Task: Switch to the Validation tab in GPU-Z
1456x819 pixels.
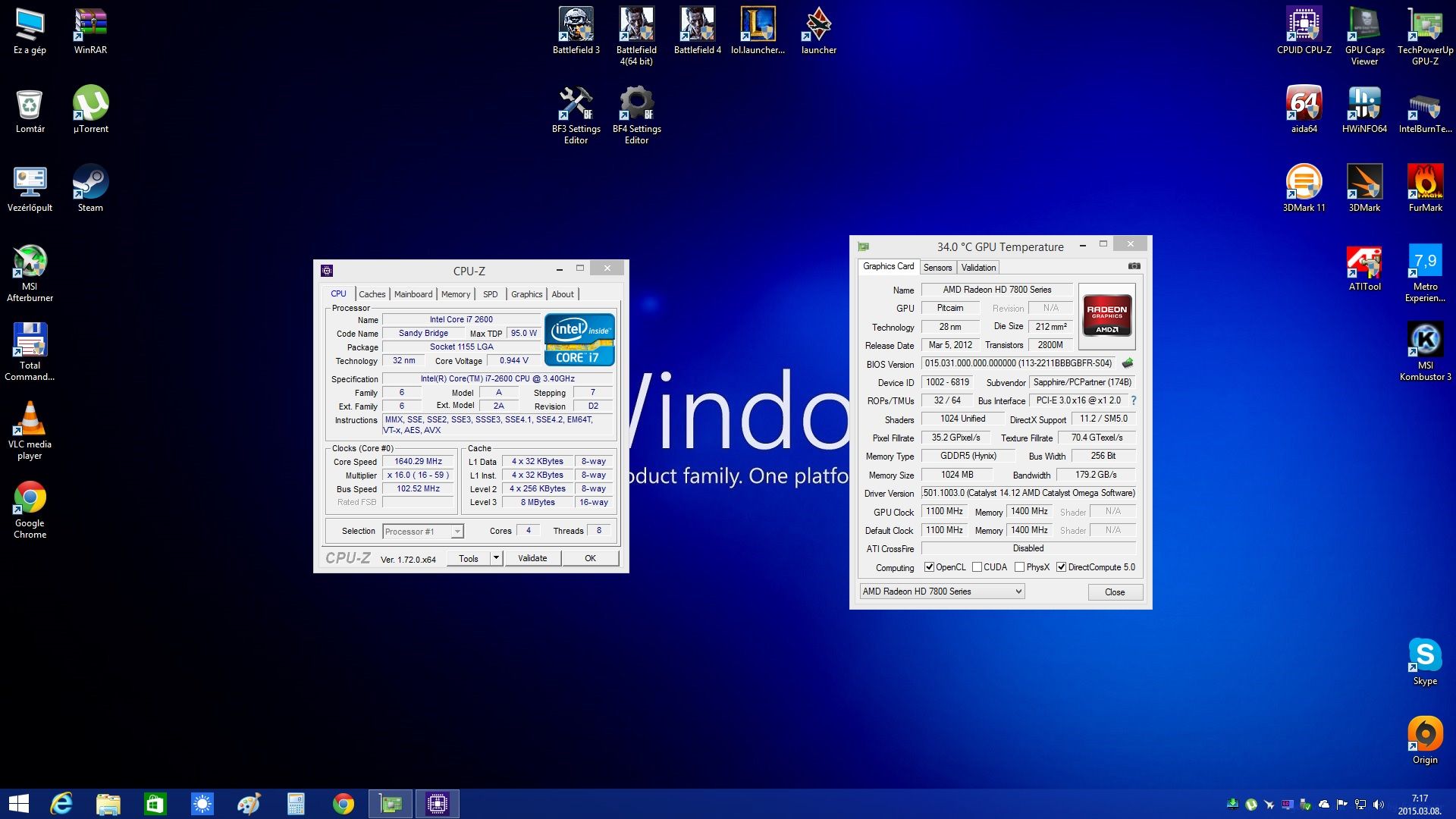Action: [x=978, y=268]
